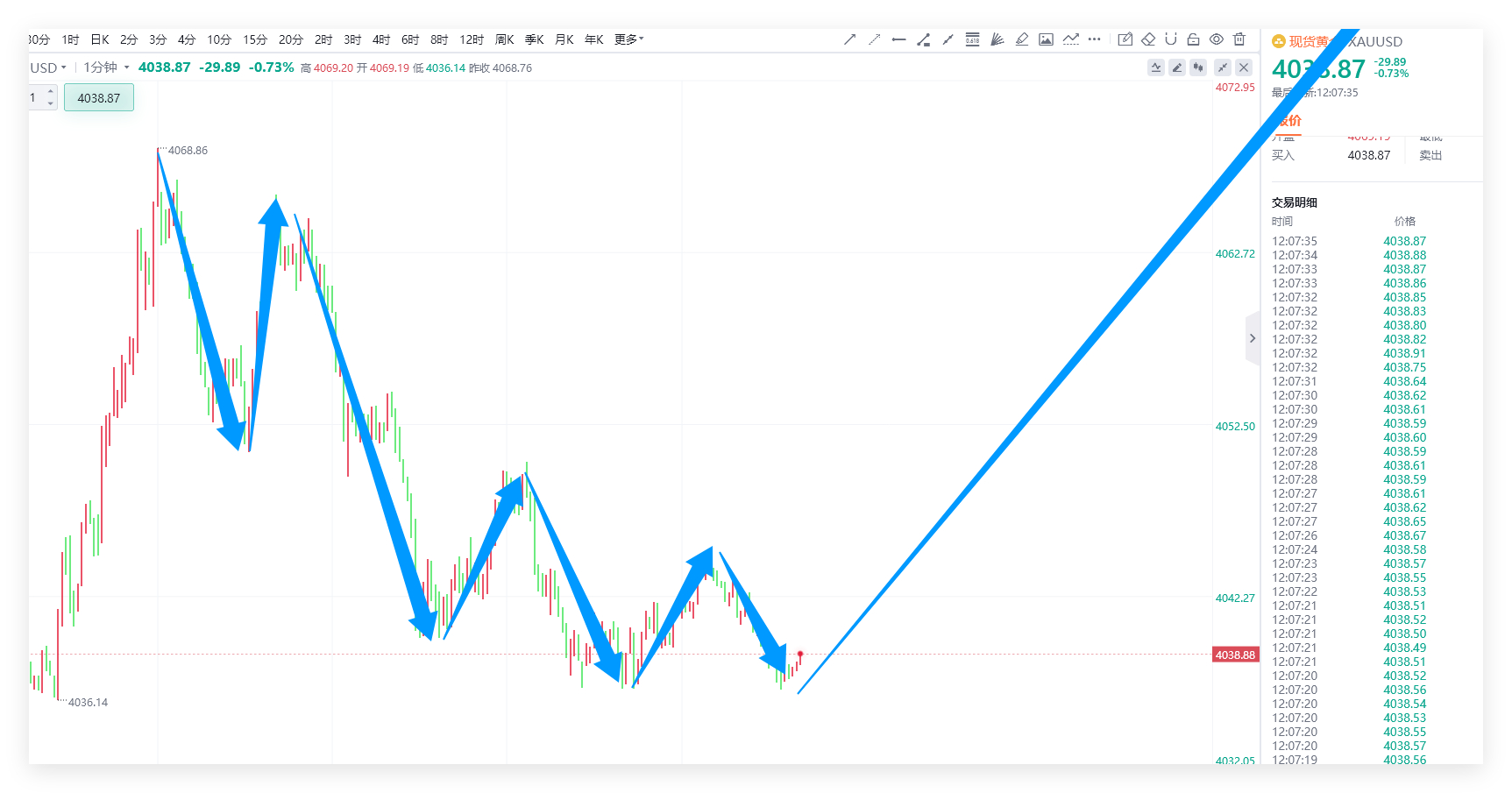Image resolution: width=1512 pixels, height=793 pixels.
Task: Select the trend segment line tool
Action: pyautogui.click(x=948, y=39)
